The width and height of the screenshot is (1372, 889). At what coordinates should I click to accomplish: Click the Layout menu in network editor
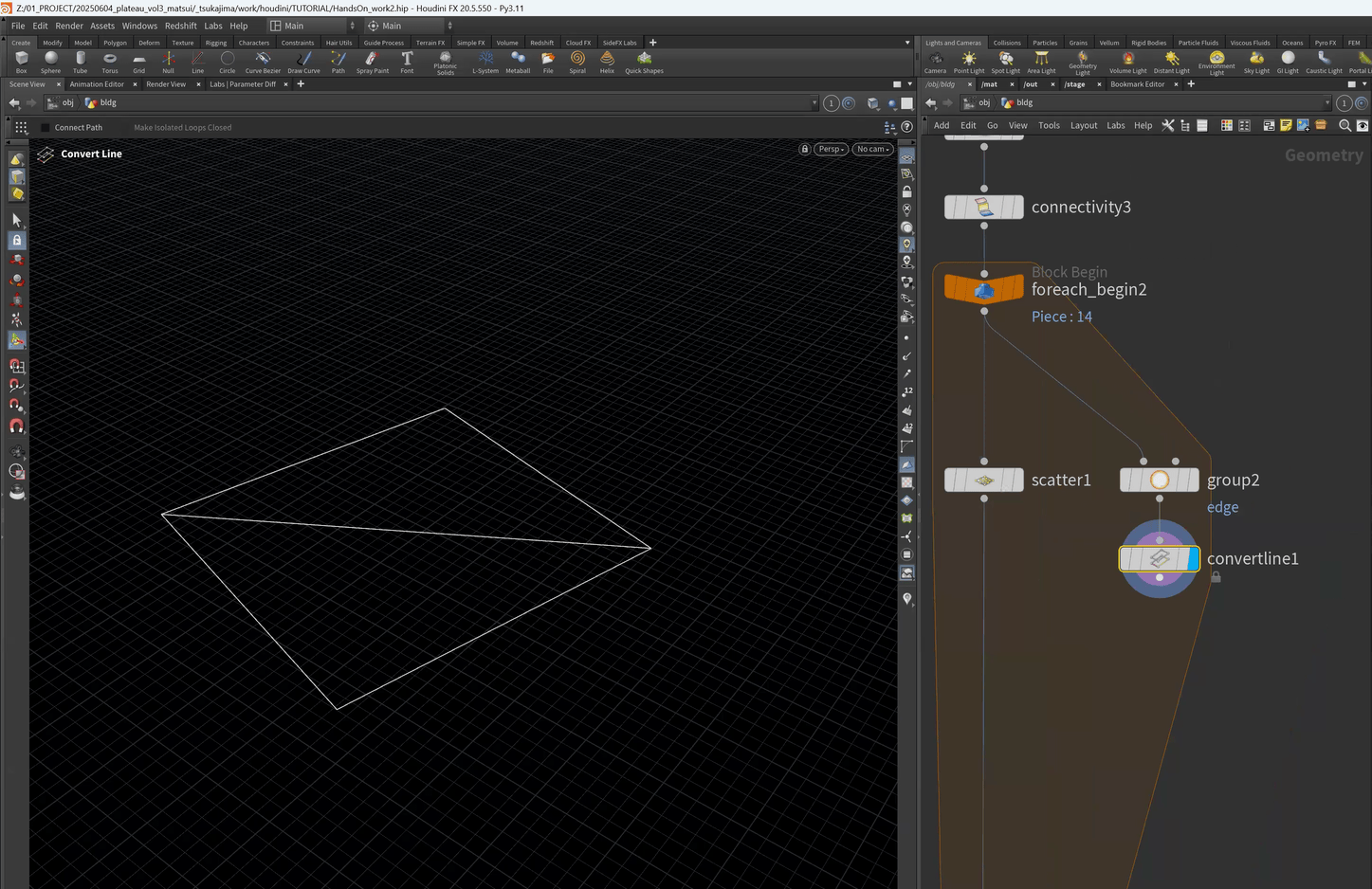coord(1084,125)
